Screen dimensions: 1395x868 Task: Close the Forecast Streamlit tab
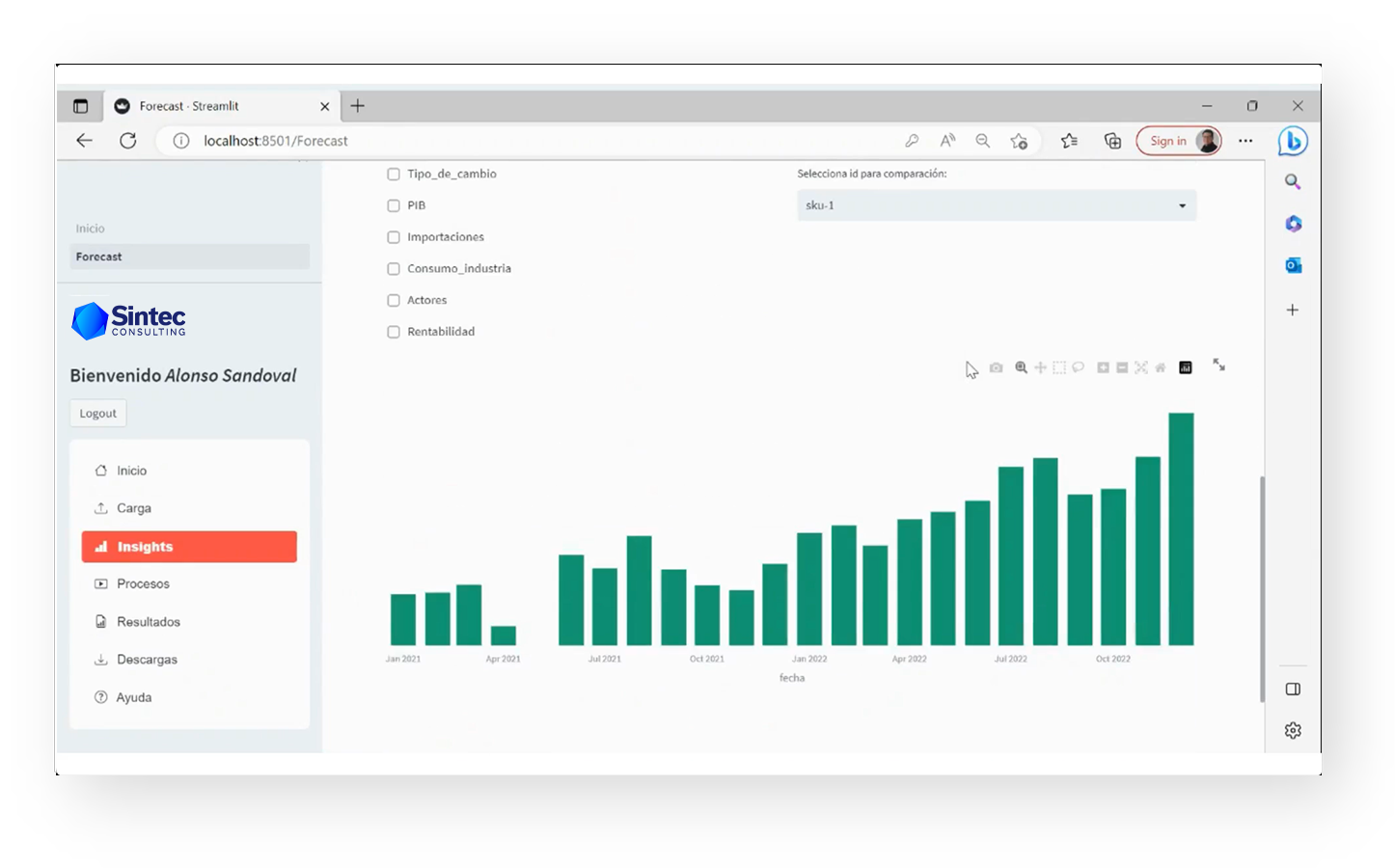(324, 106)
